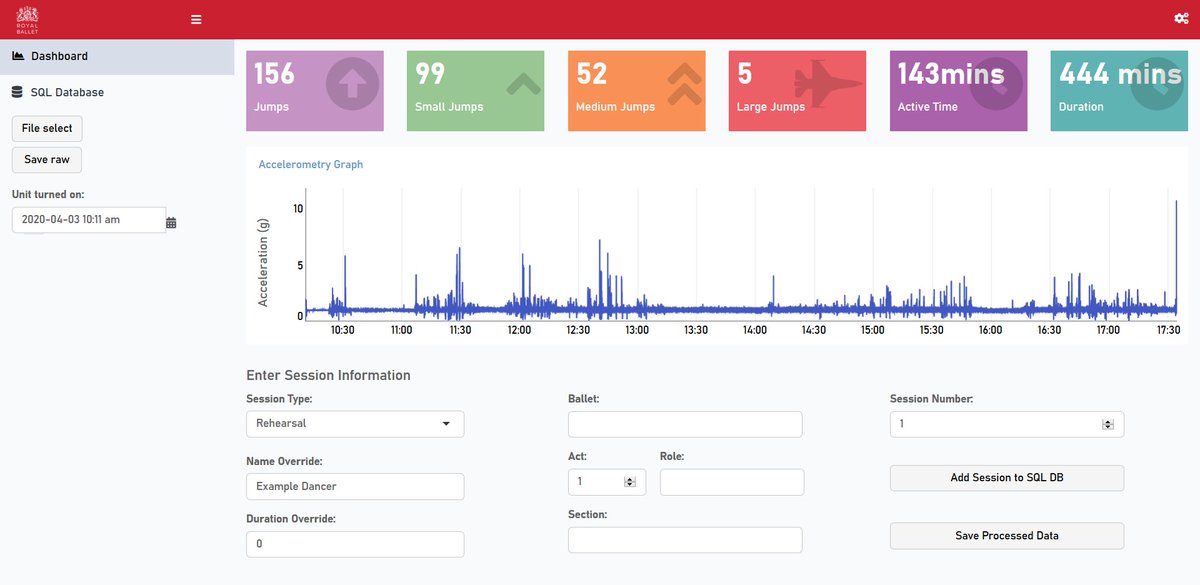Click the 444 mins Duration card
The width and height of the screenshot is (1200, 585).
(x=1120, y=90)
